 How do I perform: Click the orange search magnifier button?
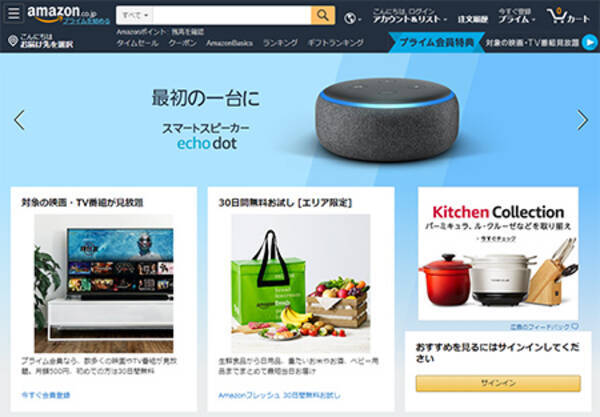[x=323, y=15]
